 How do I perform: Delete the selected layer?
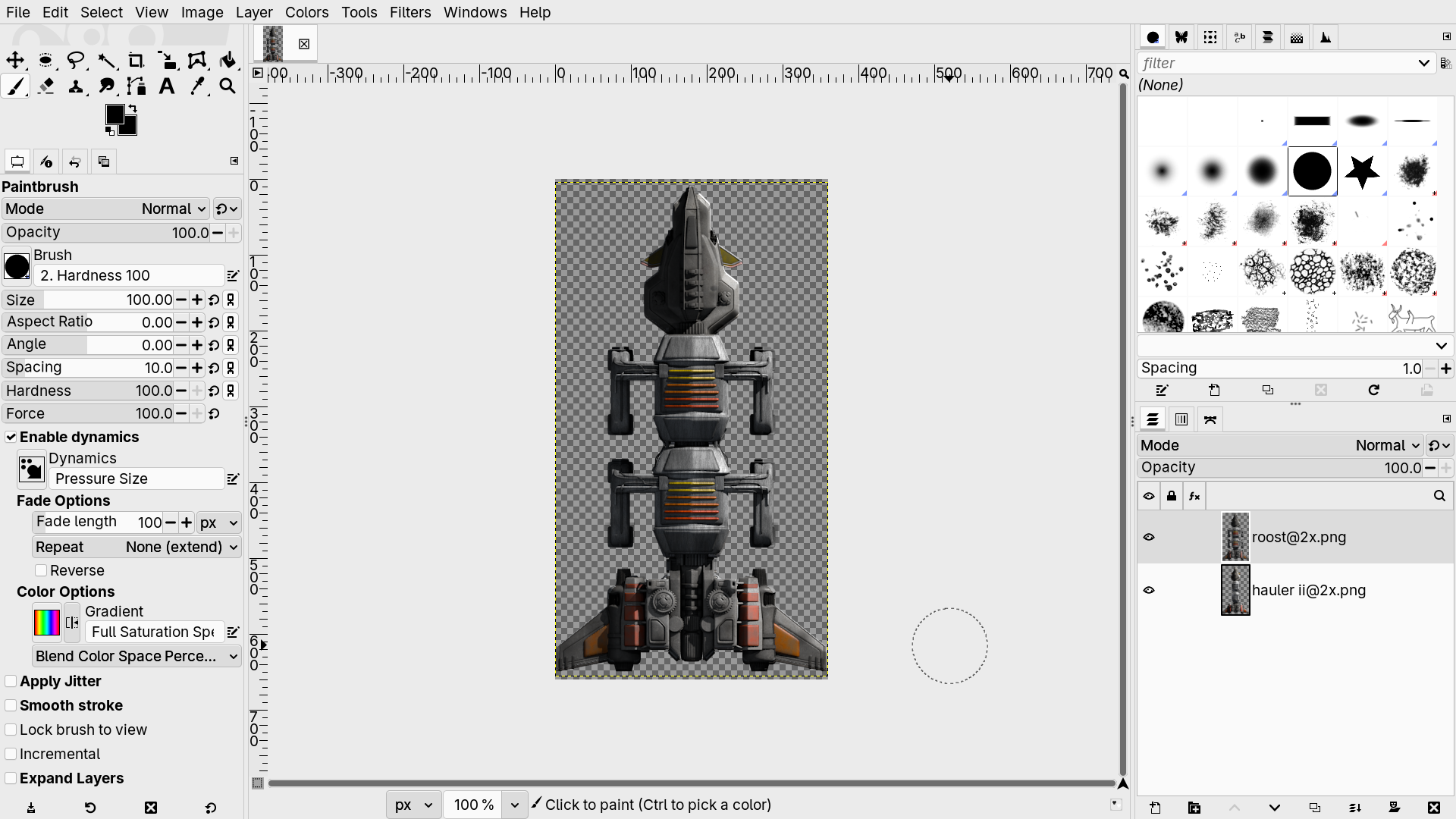click(1433, 808)
